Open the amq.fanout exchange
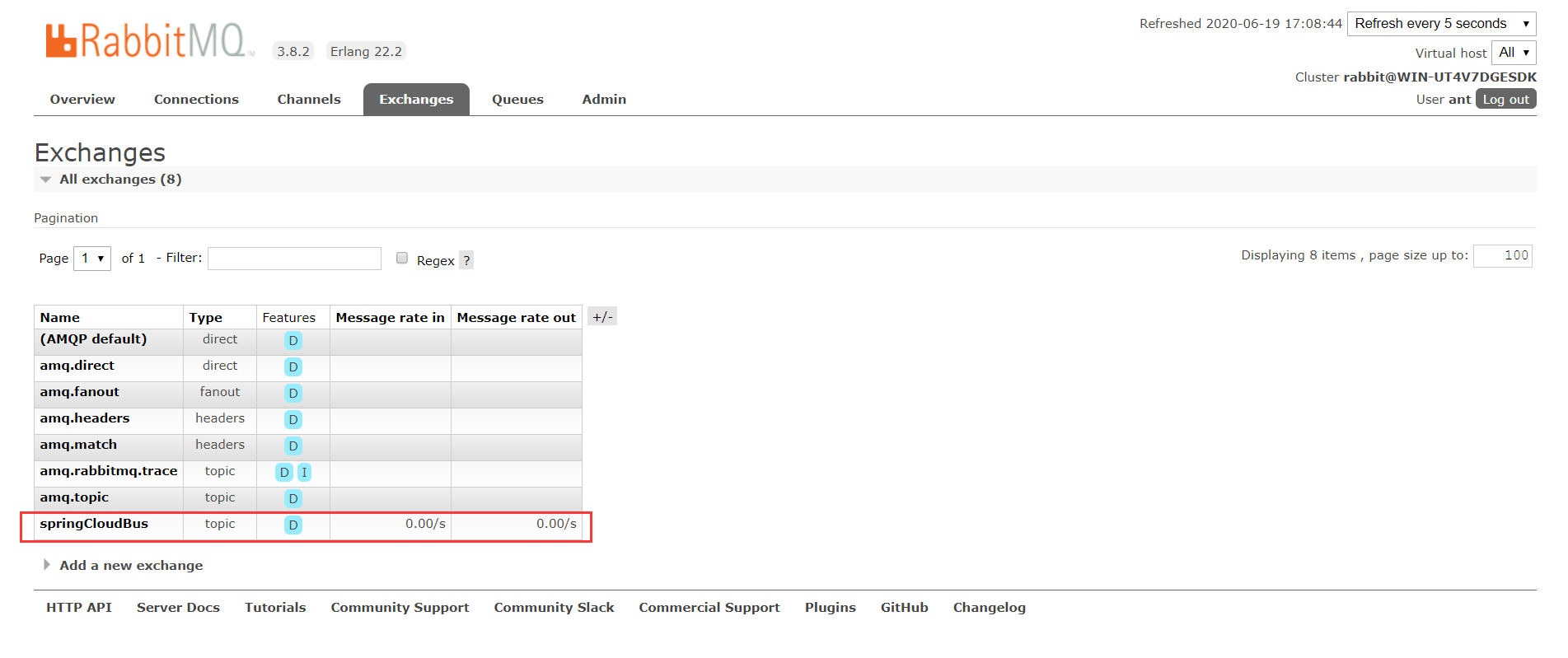 [80, 392]
